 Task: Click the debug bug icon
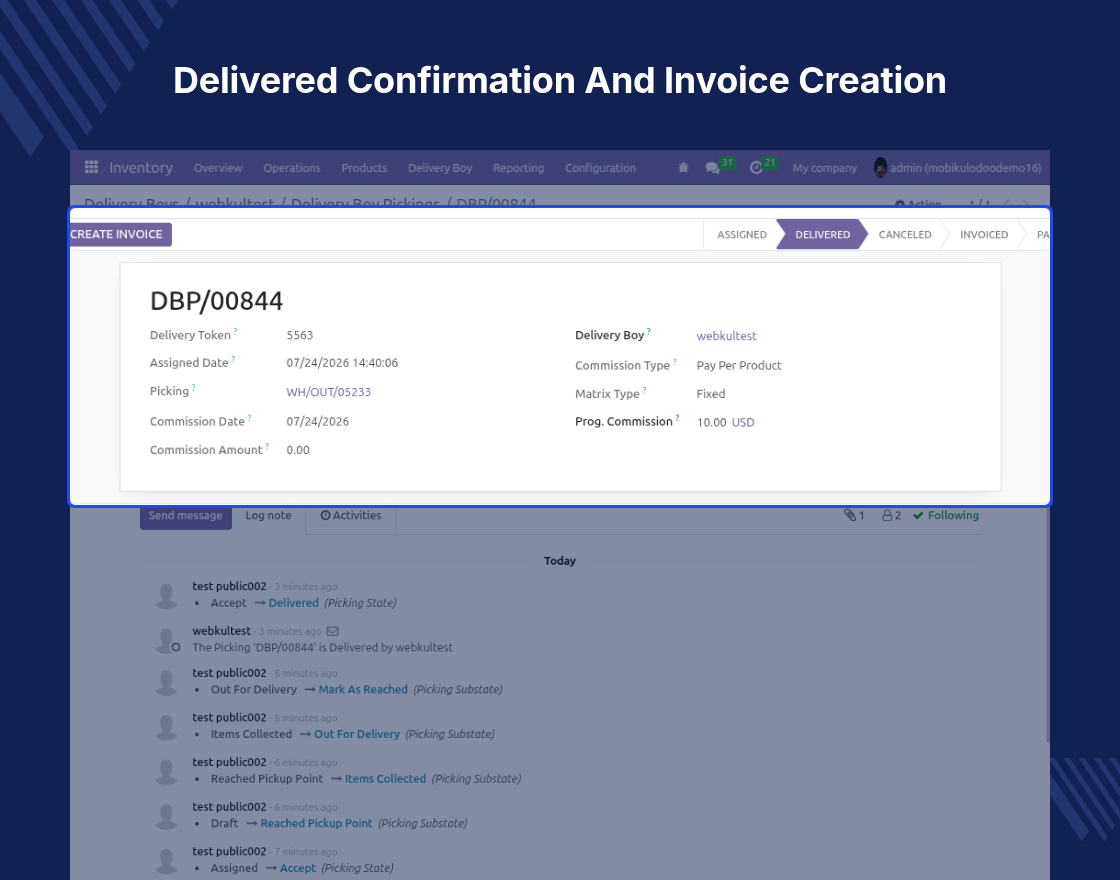tap(684, 168)
